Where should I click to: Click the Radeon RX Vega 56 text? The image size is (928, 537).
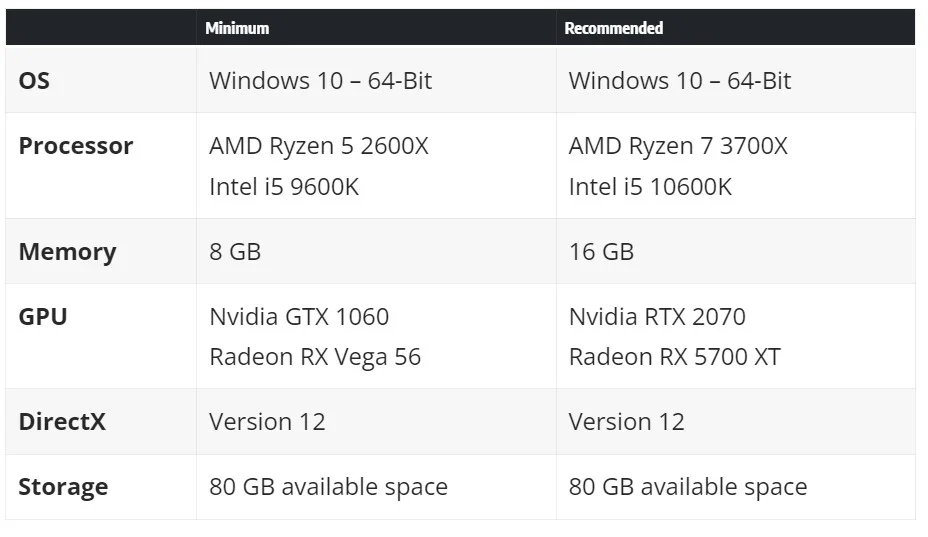point(315,358)
